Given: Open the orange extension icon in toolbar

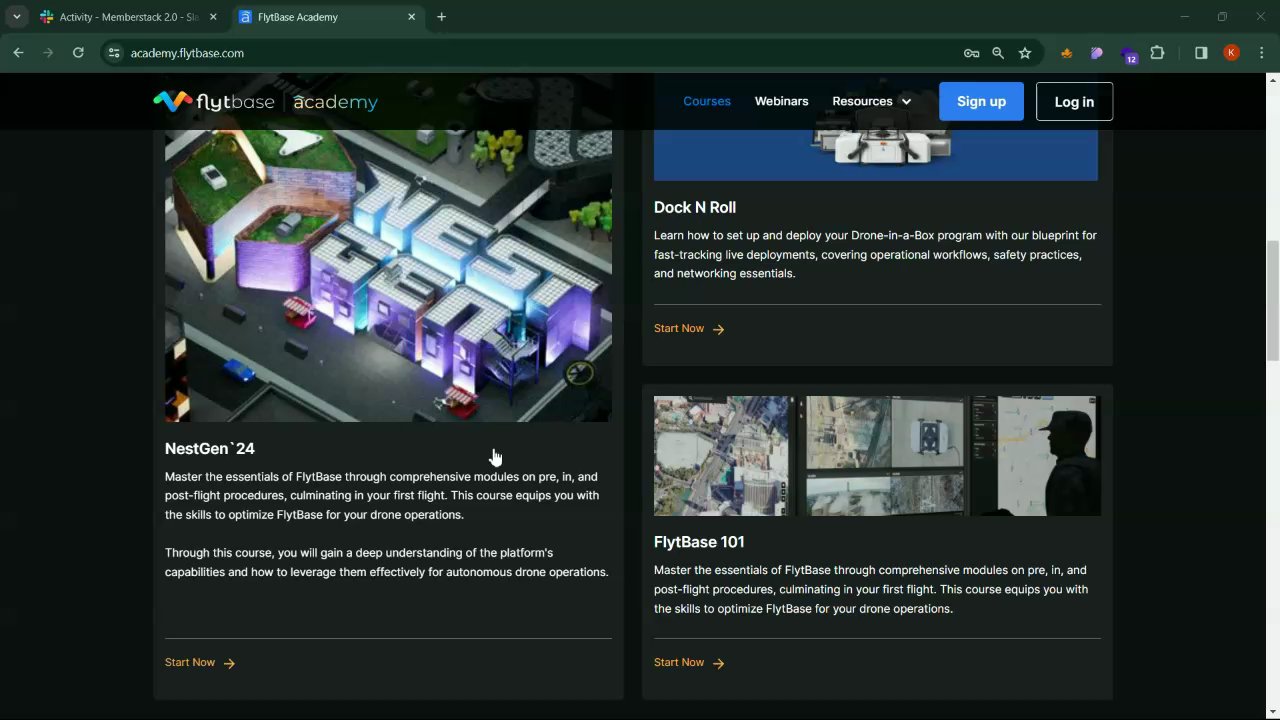Looking at the screenshot, I should 1066,53.
